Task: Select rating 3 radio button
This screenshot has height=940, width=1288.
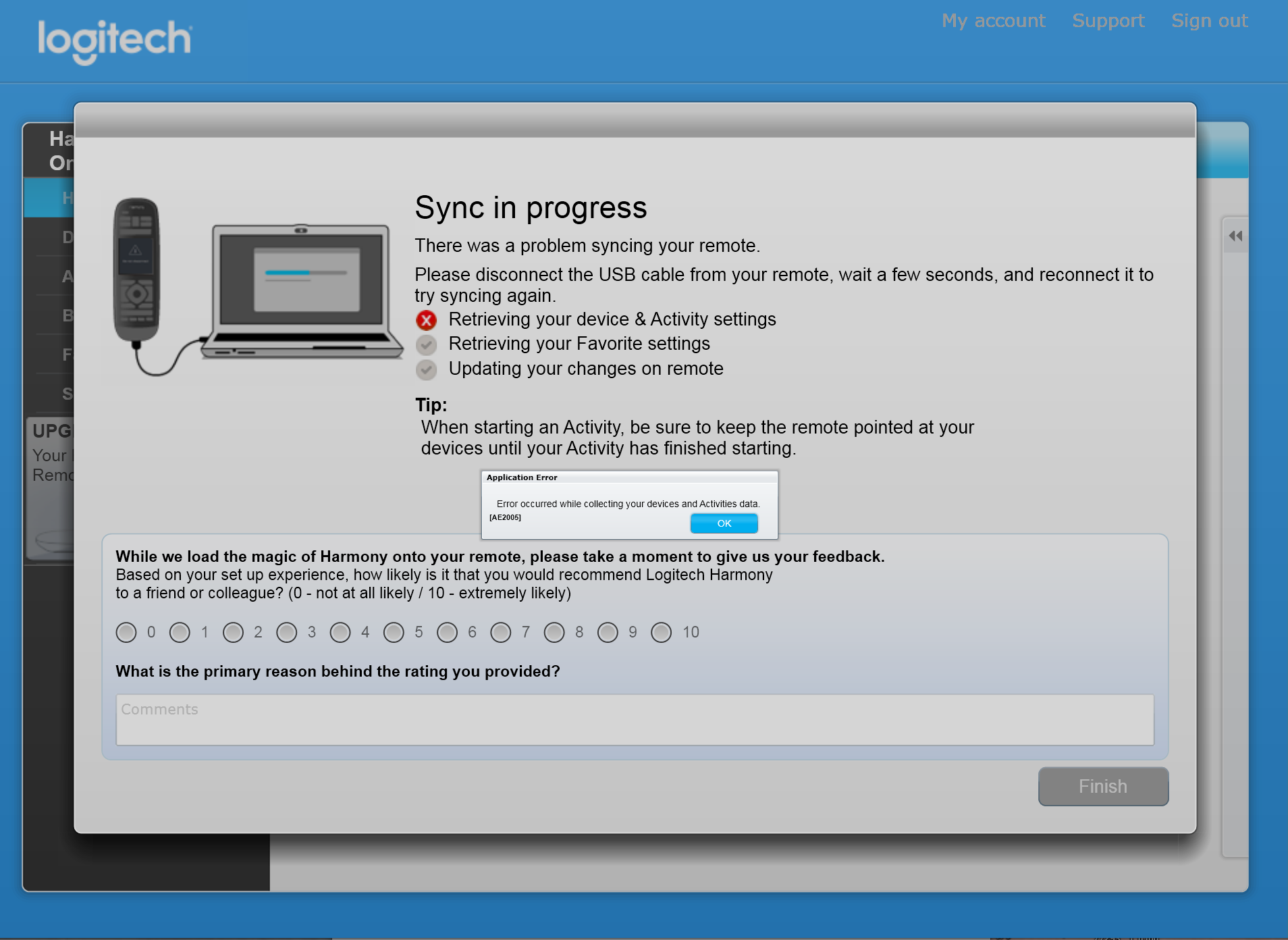Action: (287, 633)
